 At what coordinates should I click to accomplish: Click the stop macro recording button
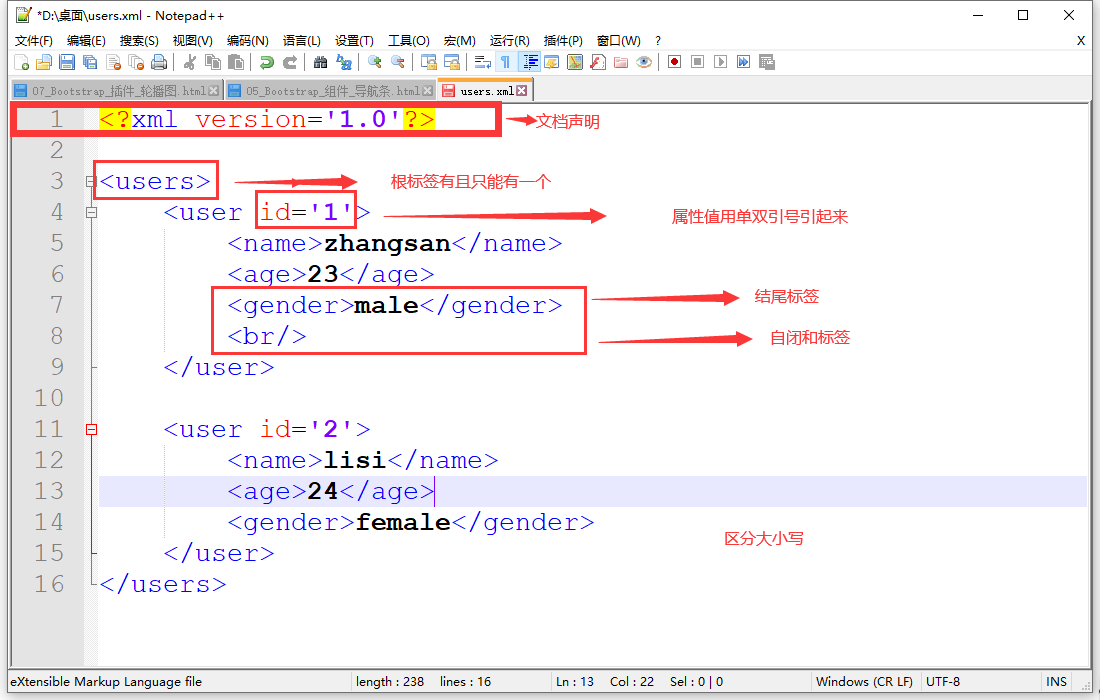[x=697, y=62]
